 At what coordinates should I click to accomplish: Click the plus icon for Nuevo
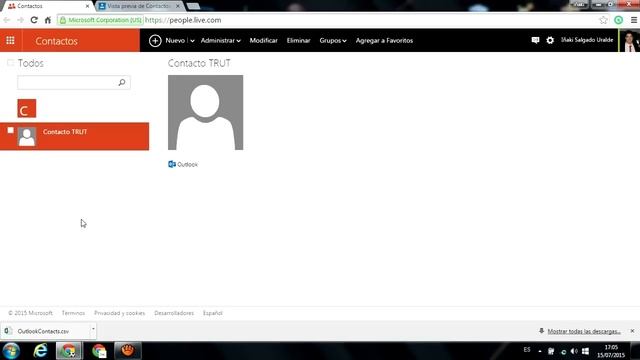pos(155,40)
